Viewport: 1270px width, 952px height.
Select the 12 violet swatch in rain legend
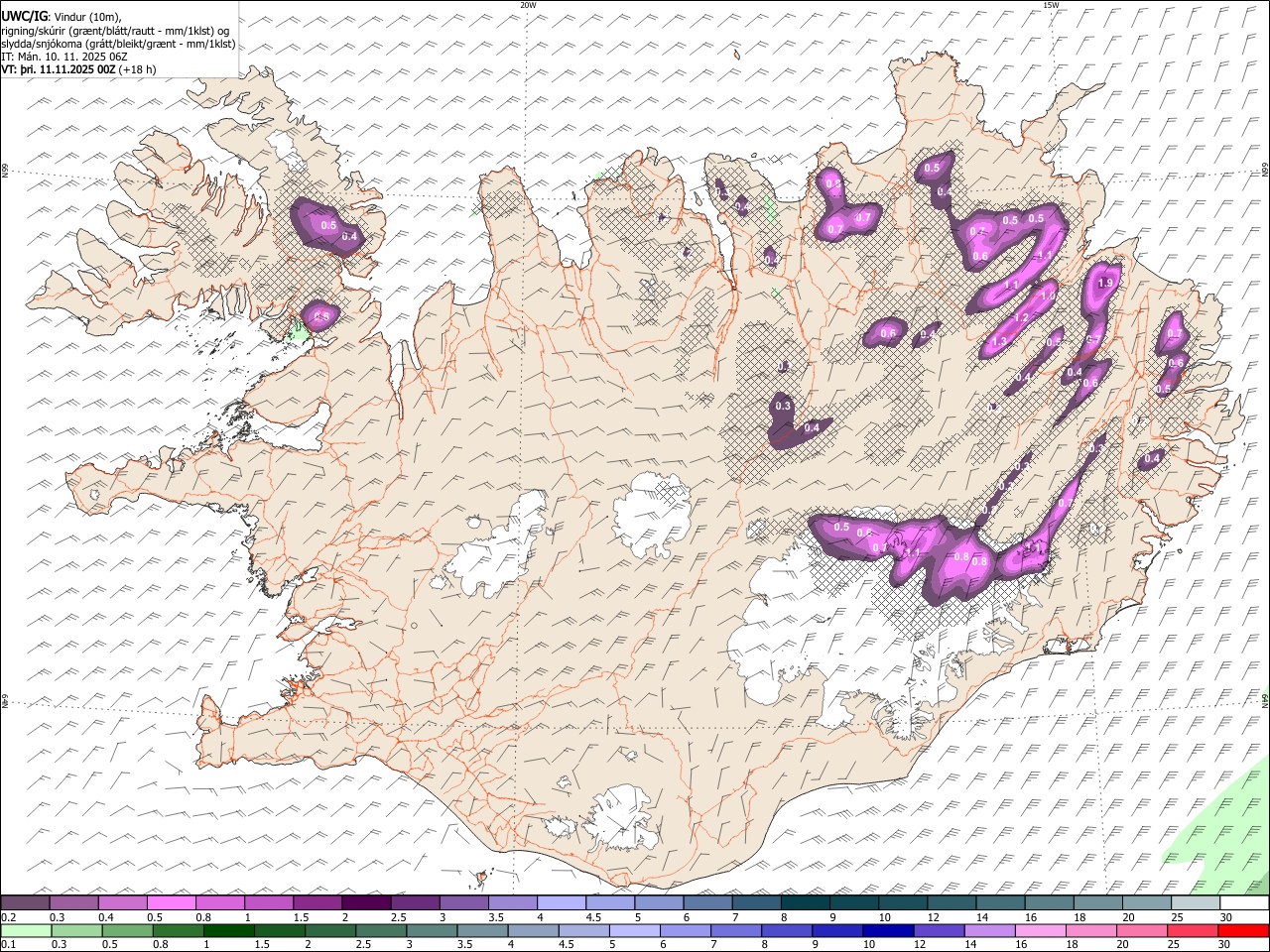938,930
